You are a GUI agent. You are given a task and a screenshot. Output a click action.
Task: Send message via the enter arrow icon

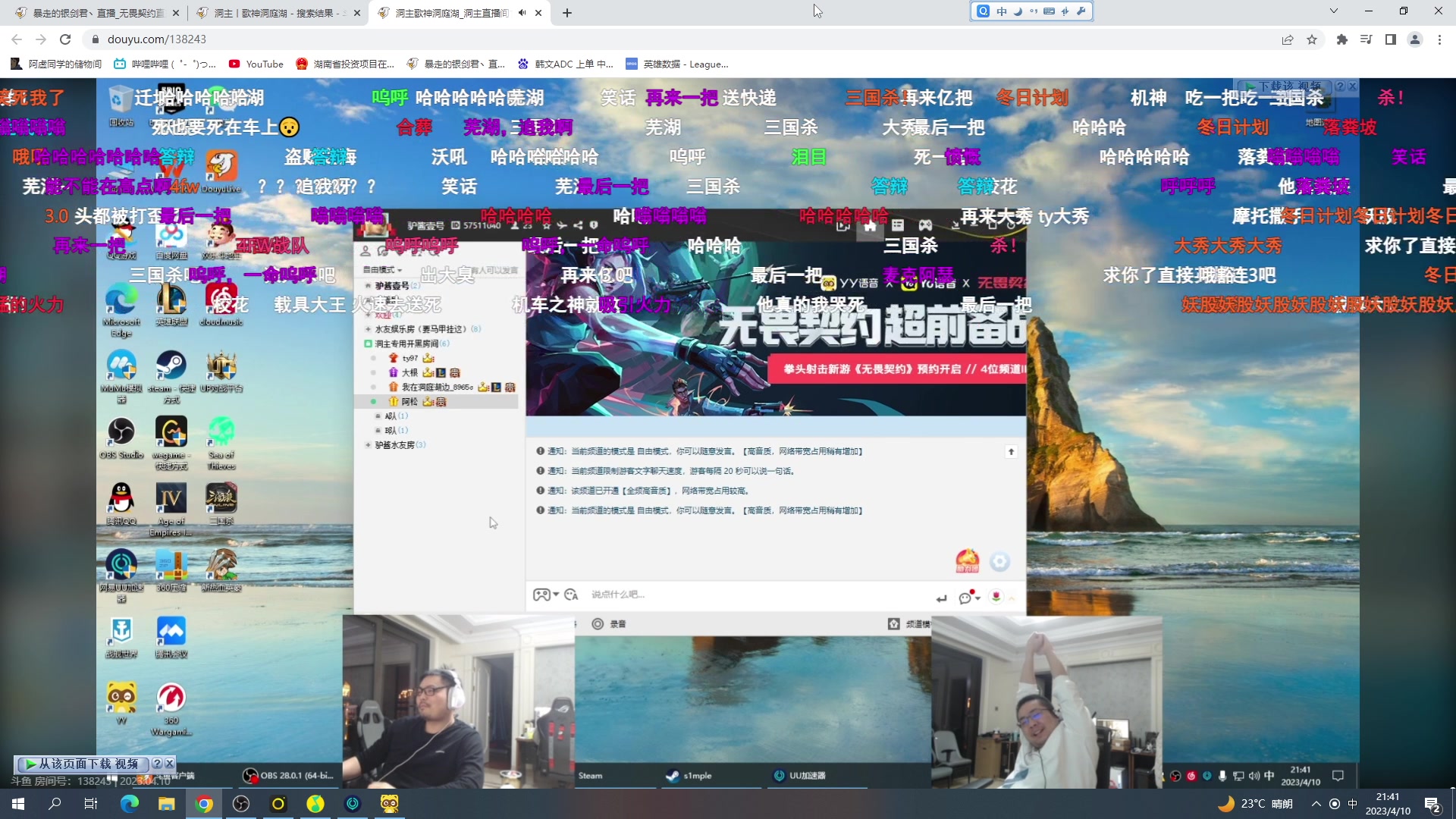(x=943, y=598)
